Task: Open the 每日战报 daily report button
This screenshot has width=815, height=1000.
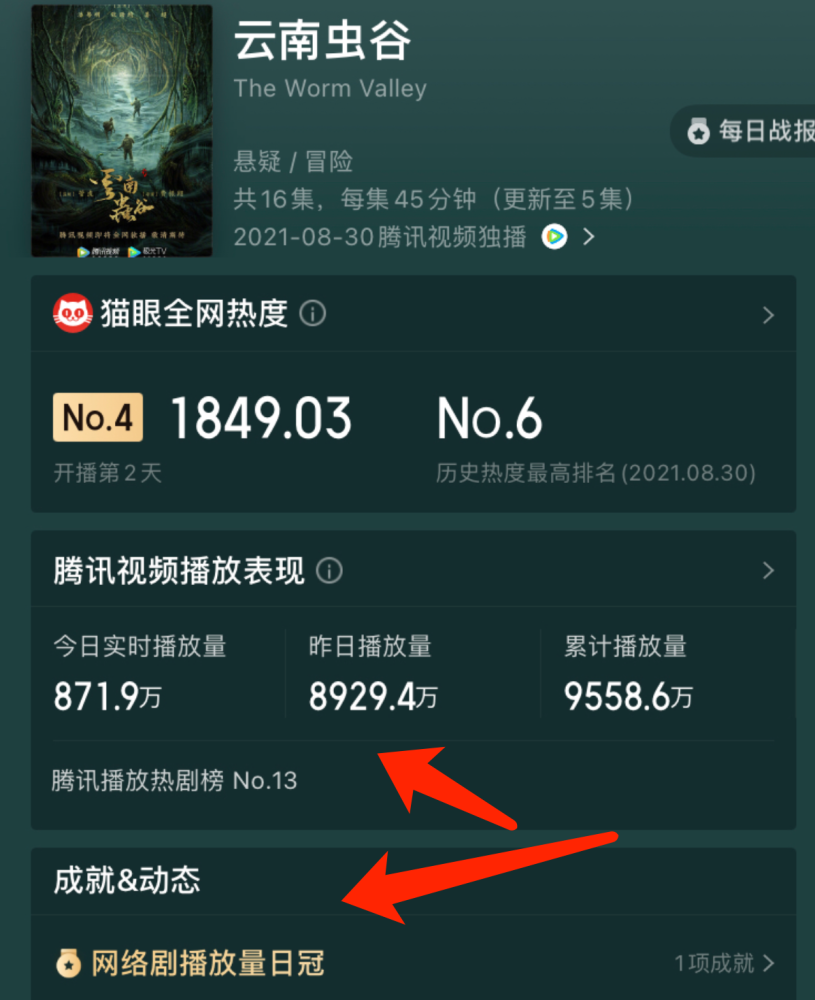Action: coord(743,131)
